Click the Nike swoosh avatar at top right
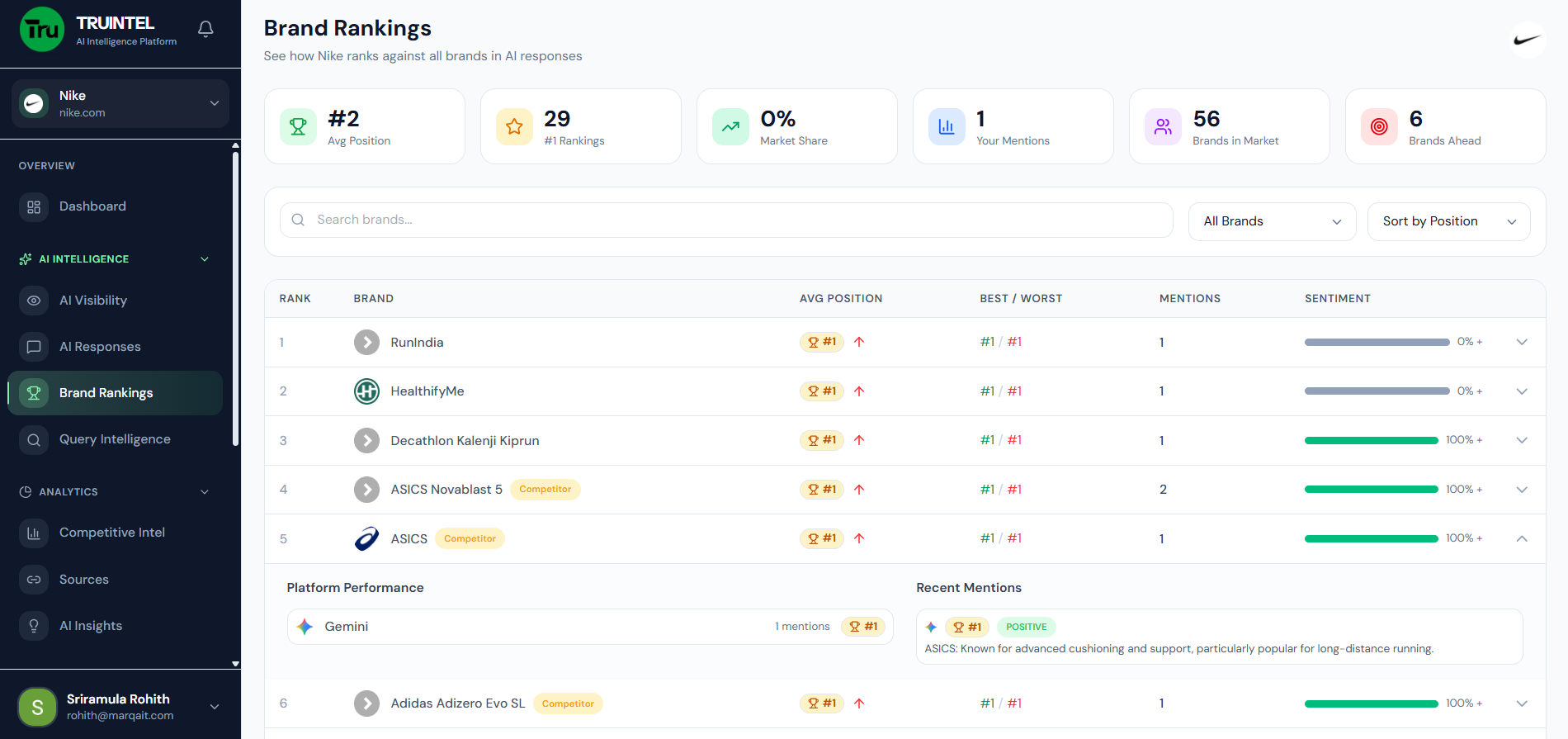Image resolution: width=1568 pixels, height=739 pixels. 1527,40
